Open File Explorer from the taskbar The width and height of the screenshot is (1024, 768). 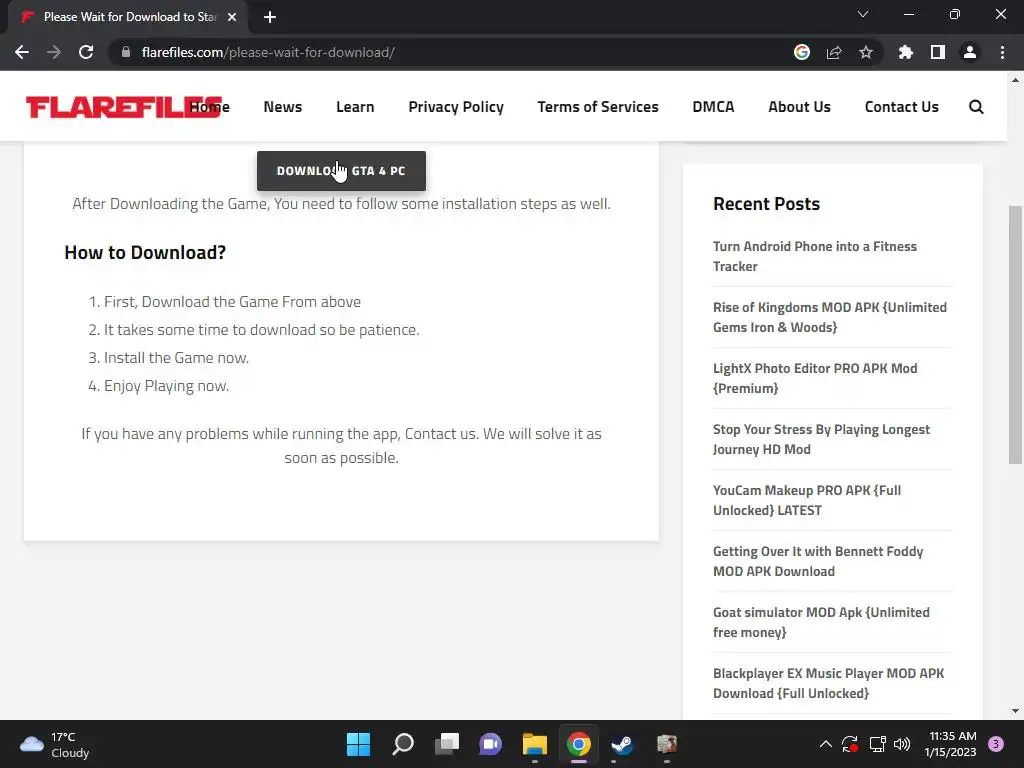coord(535,744)
